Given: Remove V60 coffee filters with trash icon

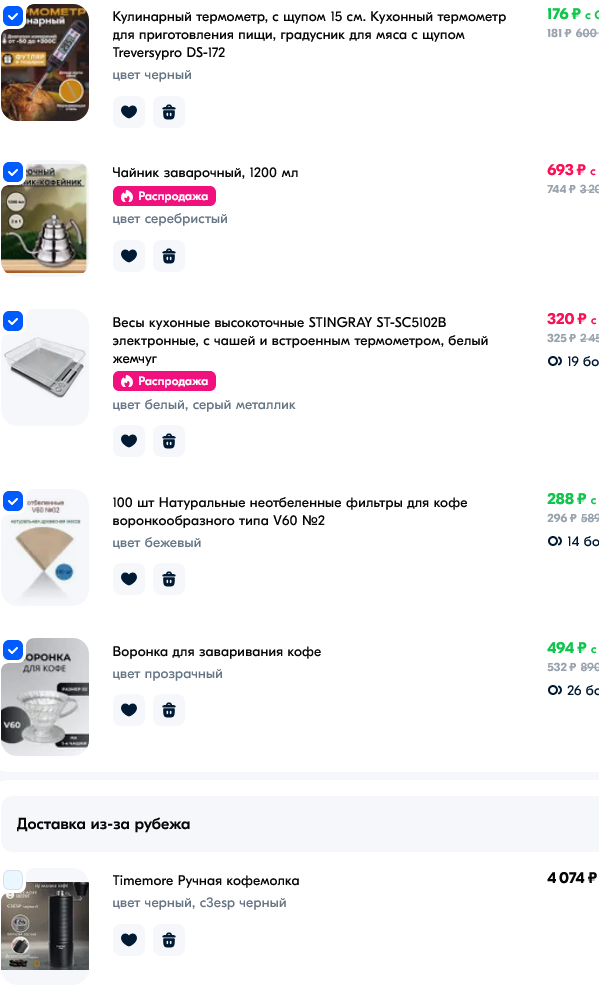Looking at the screenshot, I should (x=169, y=578).
